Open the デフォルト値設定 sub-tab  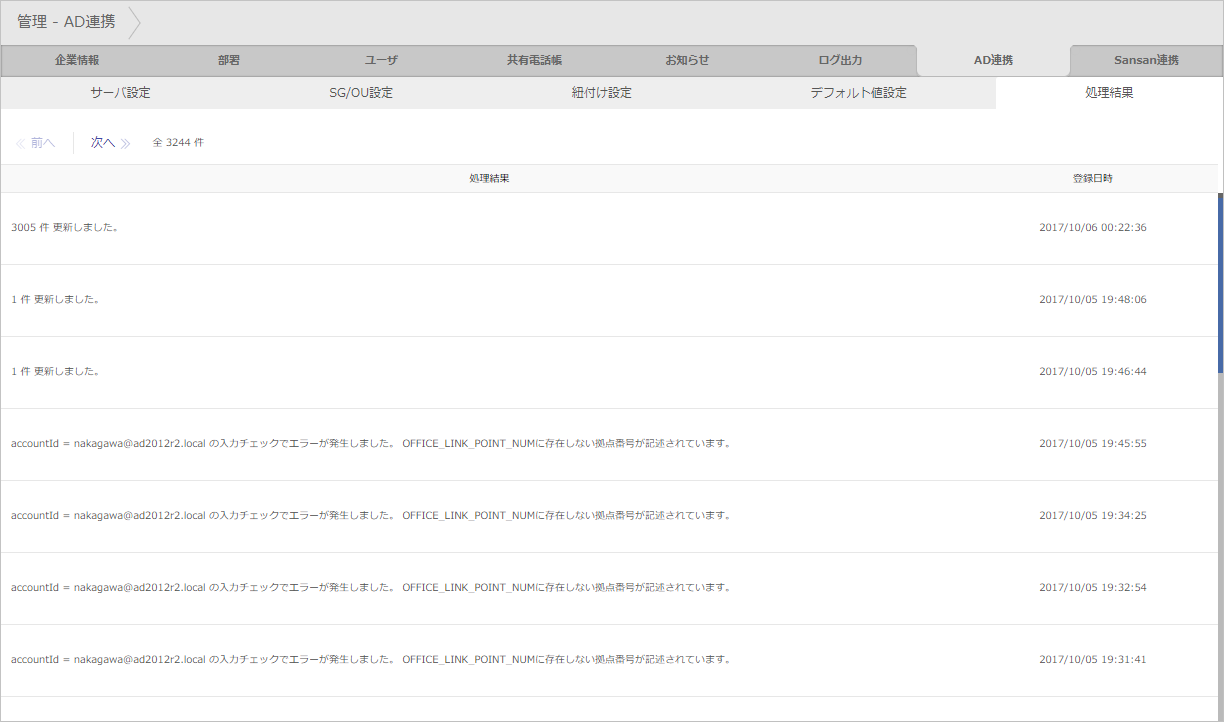point(858,93)
